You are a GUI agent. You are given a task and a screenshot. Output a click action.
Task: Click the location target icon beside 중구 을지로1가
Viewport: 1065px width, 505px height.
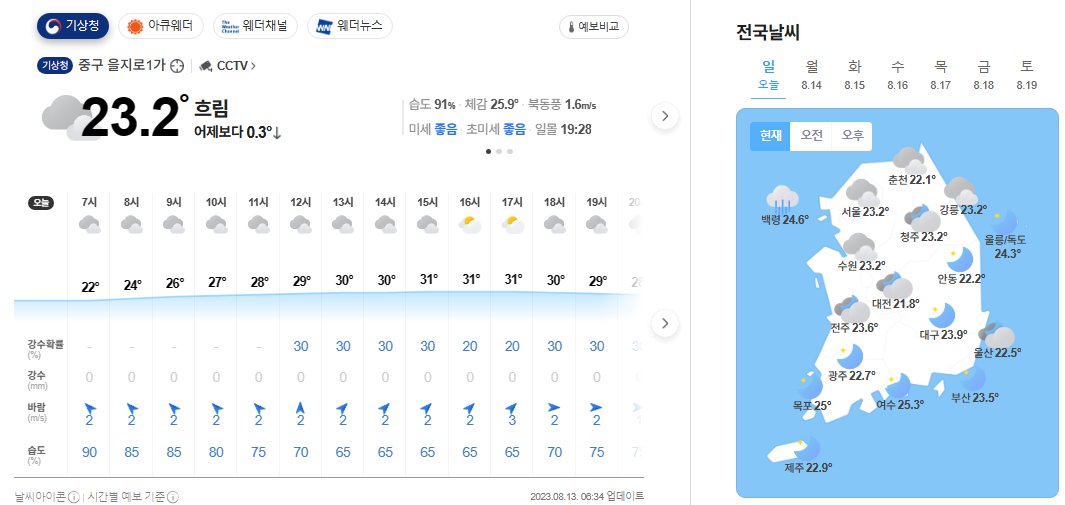pos(178,66)
